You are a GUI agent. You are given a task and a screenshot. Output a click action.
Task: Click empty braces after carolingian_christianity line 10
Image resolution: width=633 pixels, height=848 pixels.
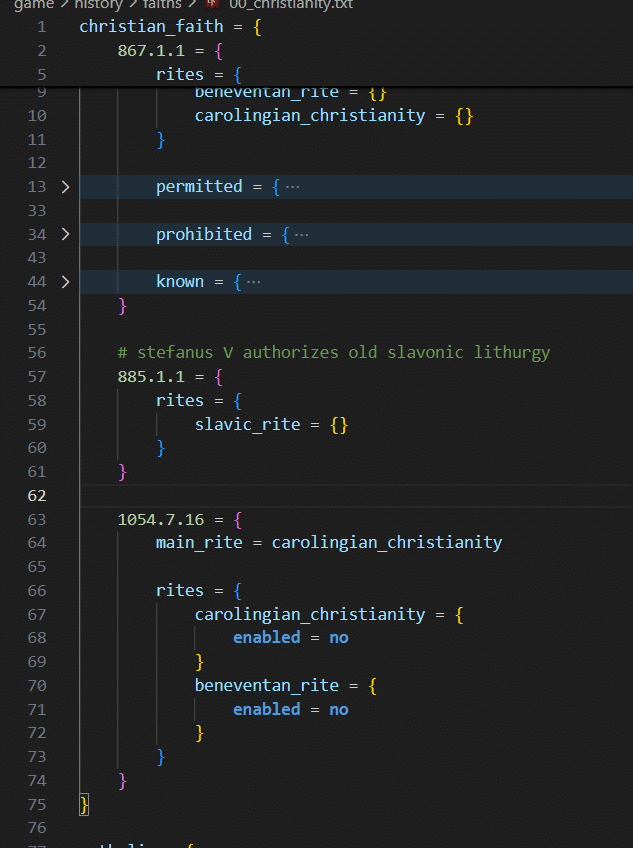[464, 116]
